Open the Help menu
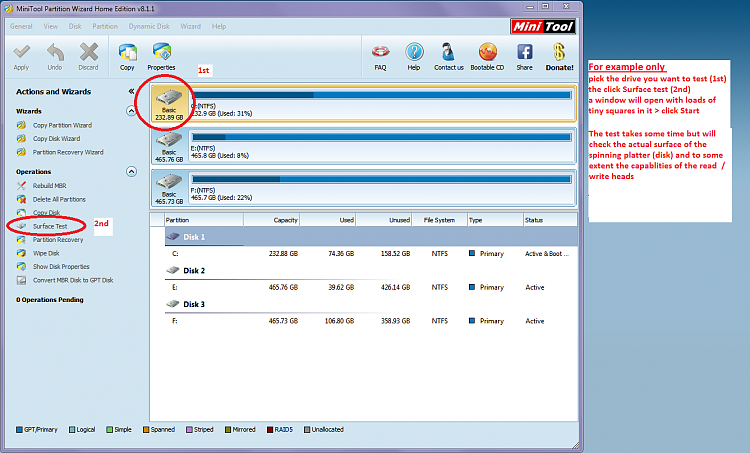 tap(219, 26)
